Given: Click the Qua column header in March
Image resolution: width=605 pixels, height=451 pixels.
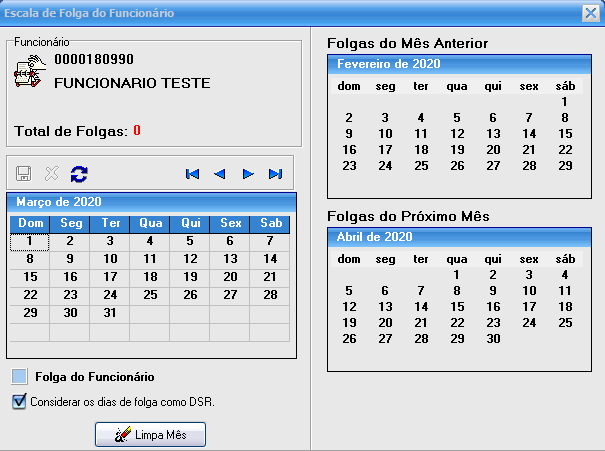Looking at the screenshot, I should [149, 224].
